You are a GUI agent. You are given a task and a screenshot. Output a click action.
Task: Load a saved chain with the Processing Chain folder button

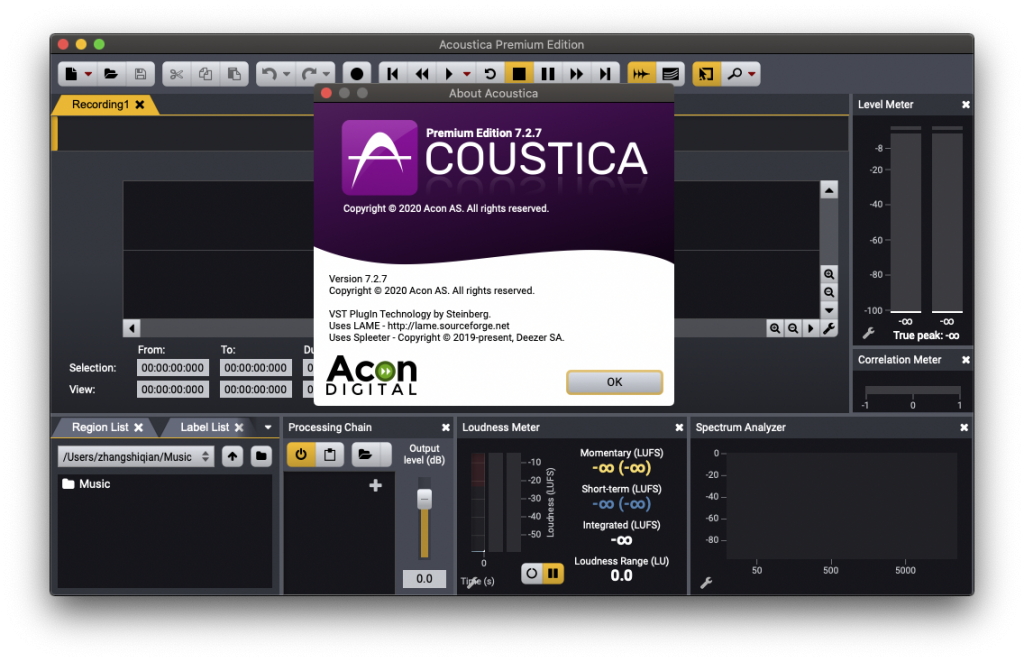coord(365,454)
